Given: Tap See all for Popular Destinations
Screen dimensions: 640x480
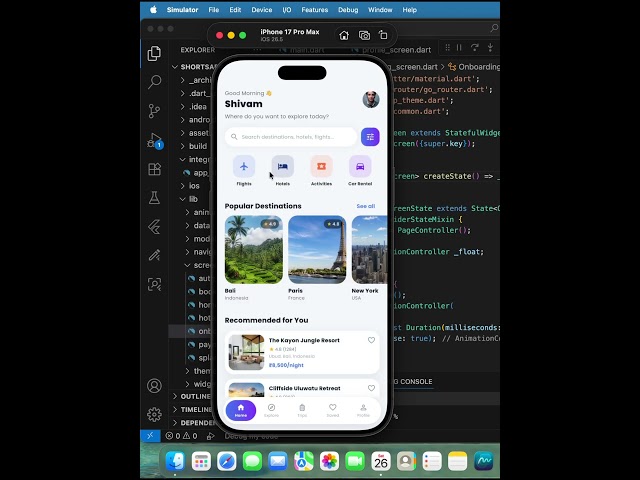Looking at the screenshot, I should coord(366,206).
